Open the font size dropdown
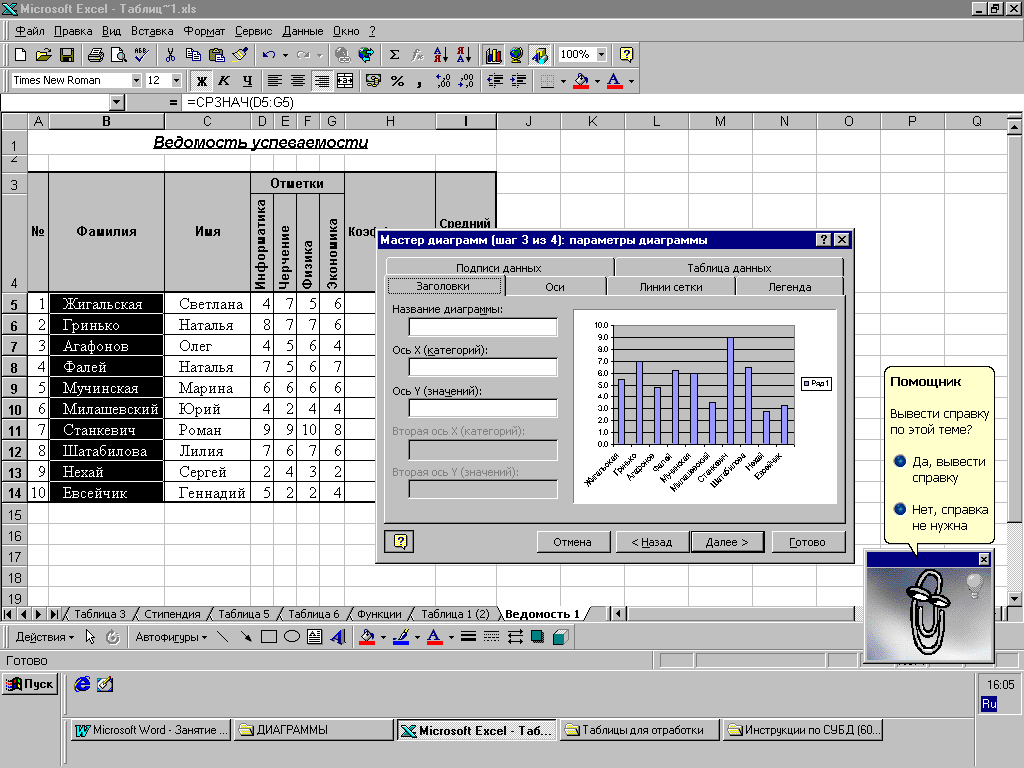The image size is (1024, 768). point(176,80)
